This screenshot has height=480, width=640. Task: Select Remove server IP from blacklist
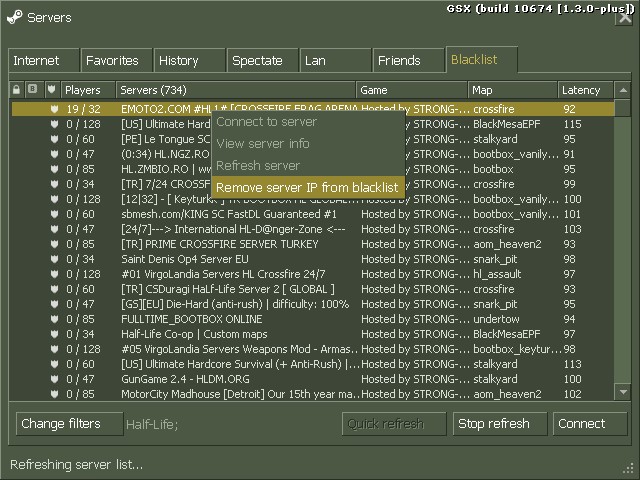pos(308,188)
